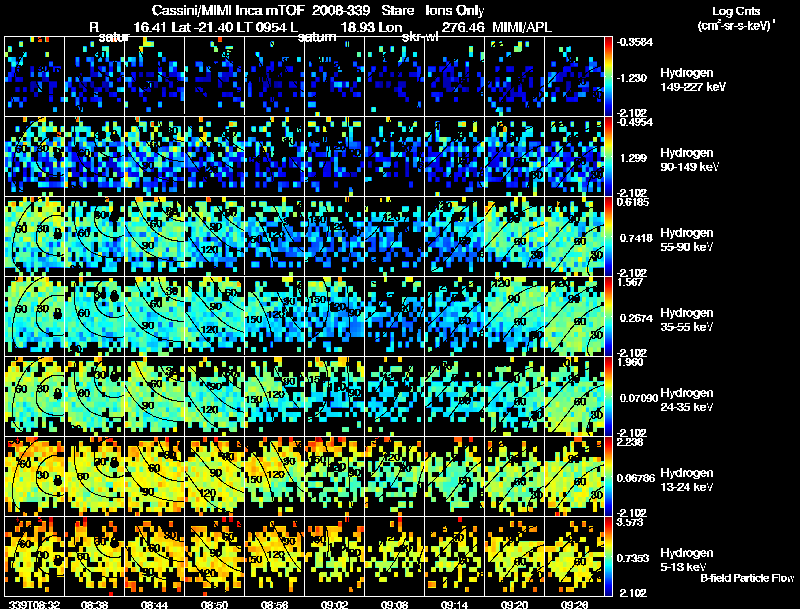Click the colorbar value '0.07090'
800x609 pixels.
pyautogui.click(x=639, y=398)
